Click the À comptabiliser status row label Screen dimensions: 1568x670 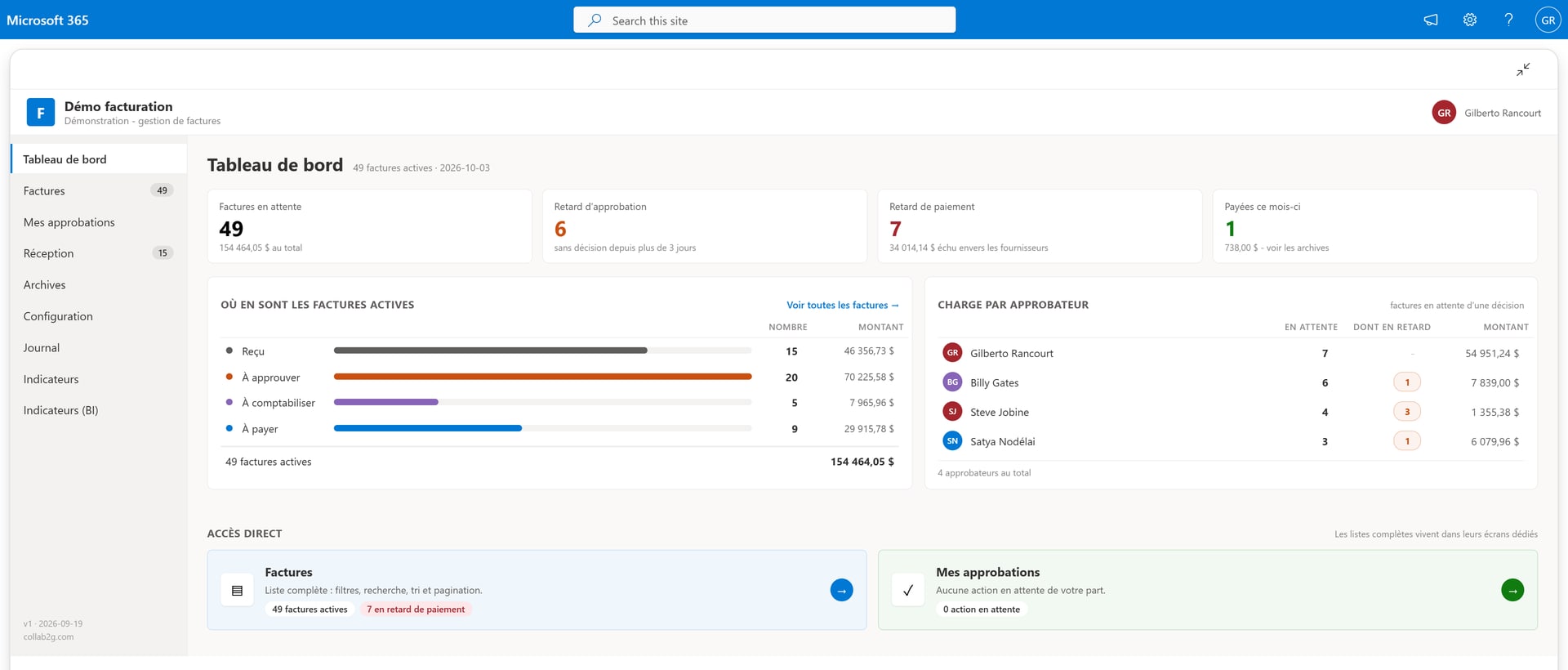pos(278,403)
